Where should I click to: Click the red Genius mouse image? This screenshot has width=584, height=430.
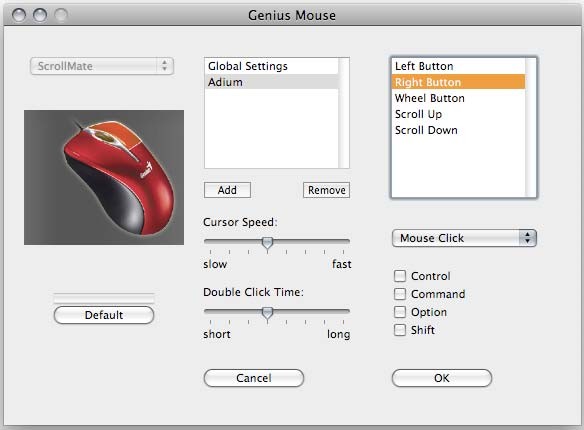104,177
